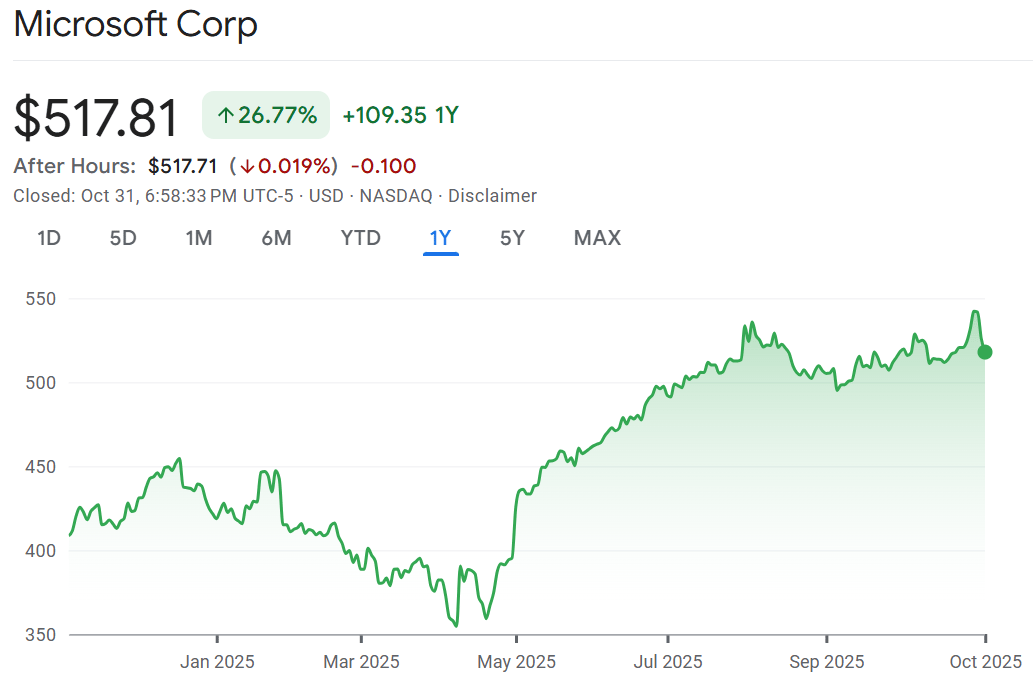The image size is (1033, 685).
Task: Select the 6M time range tab
Action: 276,238
